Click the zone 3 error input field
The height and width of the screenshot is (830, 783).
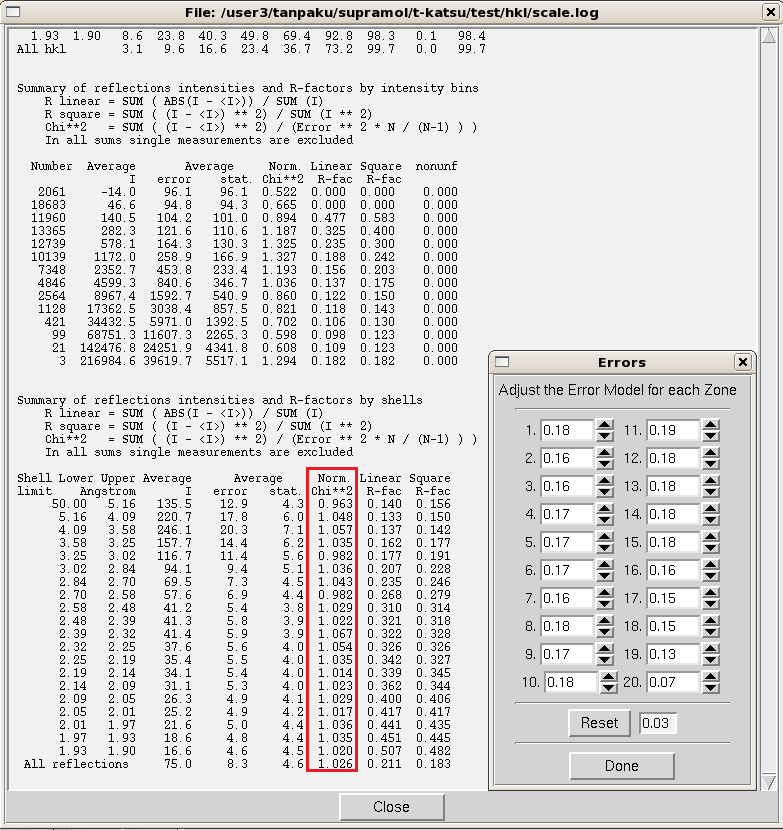[567, 487]
